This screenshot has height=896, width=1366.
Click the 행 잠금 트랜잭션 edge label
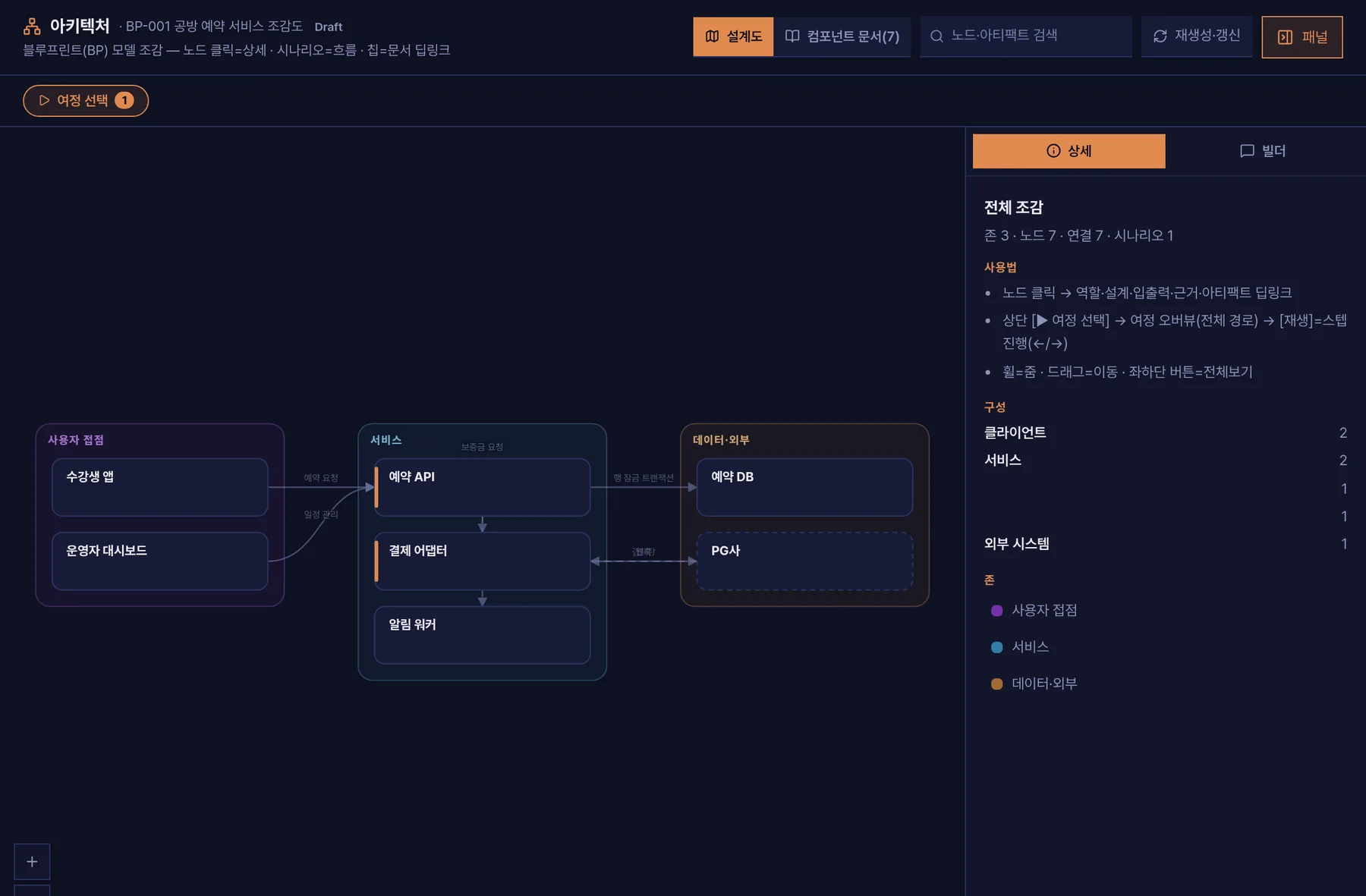pyautogui.click(x=644, y=478)
